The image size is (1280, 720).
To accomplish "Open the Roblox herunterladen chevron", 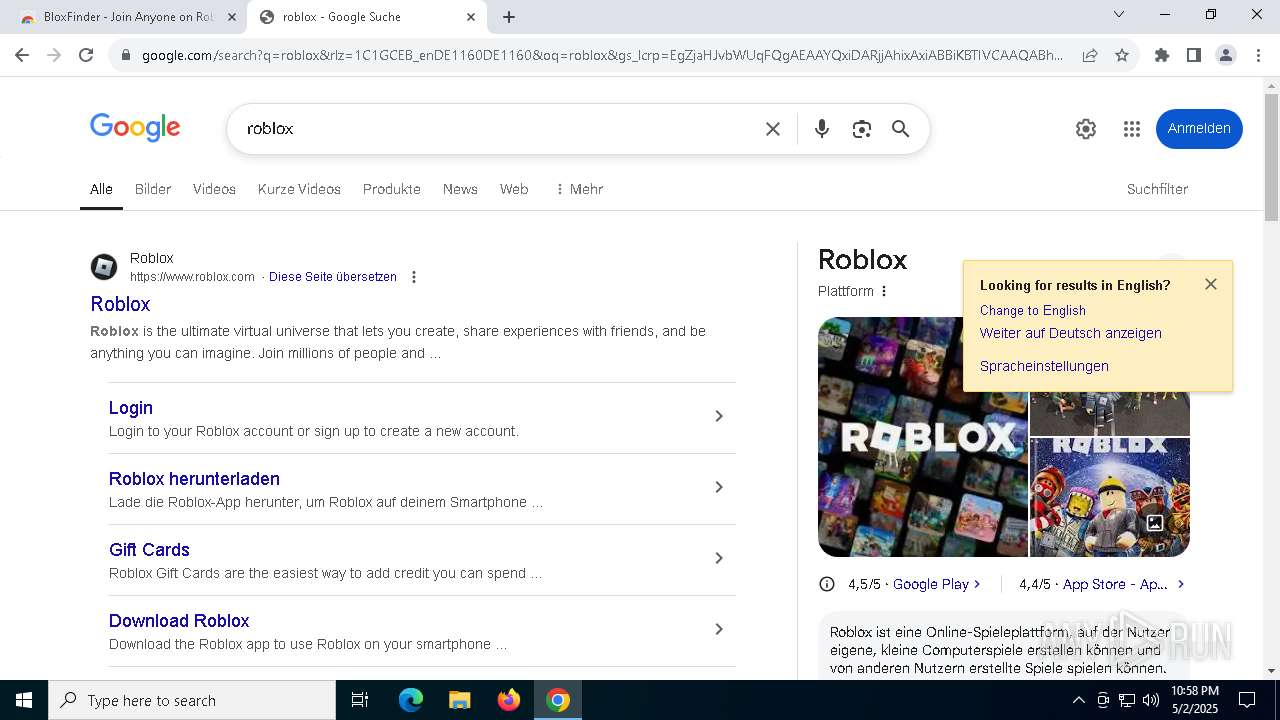I will 718,487.
